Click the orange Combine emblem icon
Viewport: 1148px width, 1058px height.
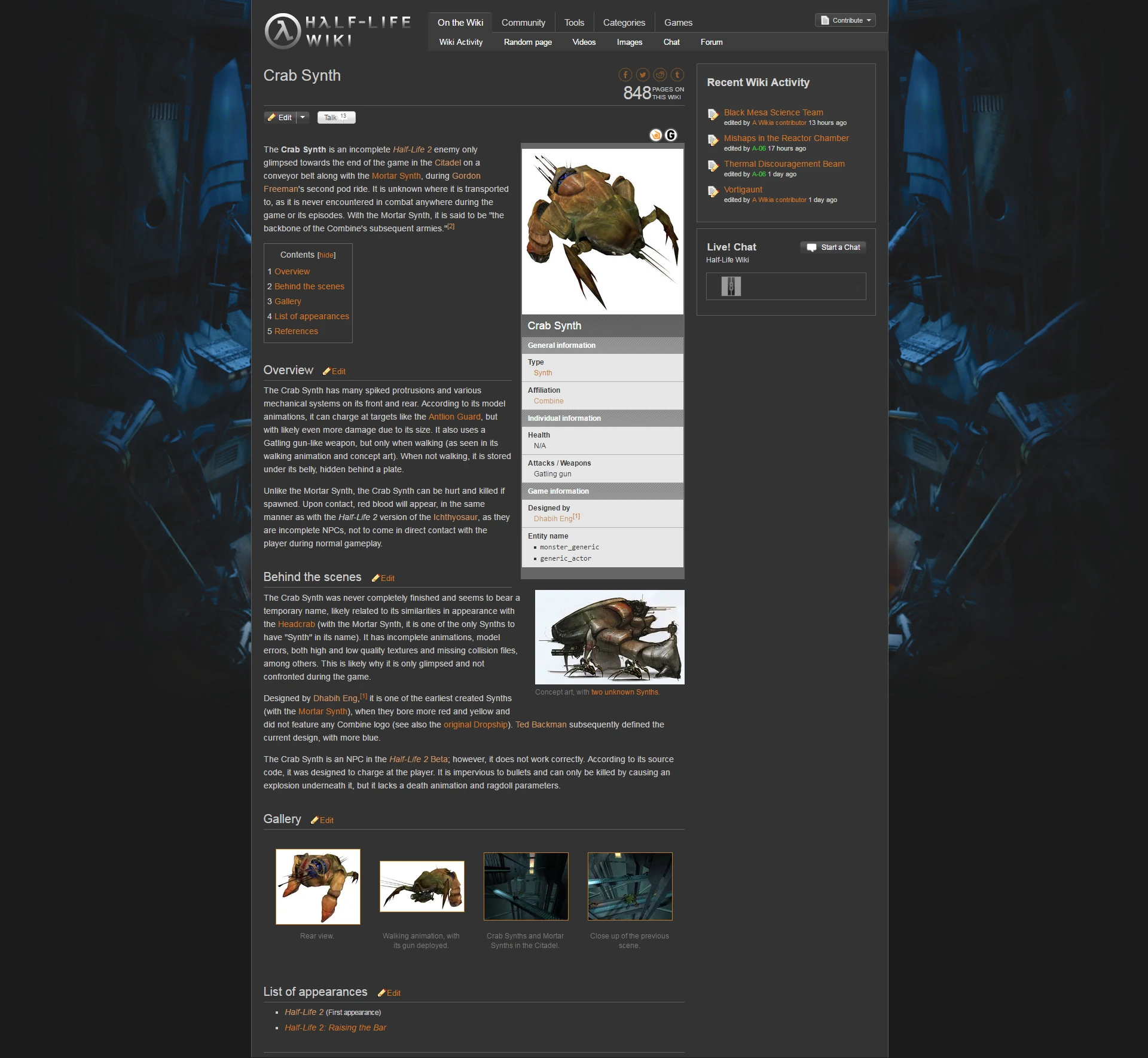[656, 135]
